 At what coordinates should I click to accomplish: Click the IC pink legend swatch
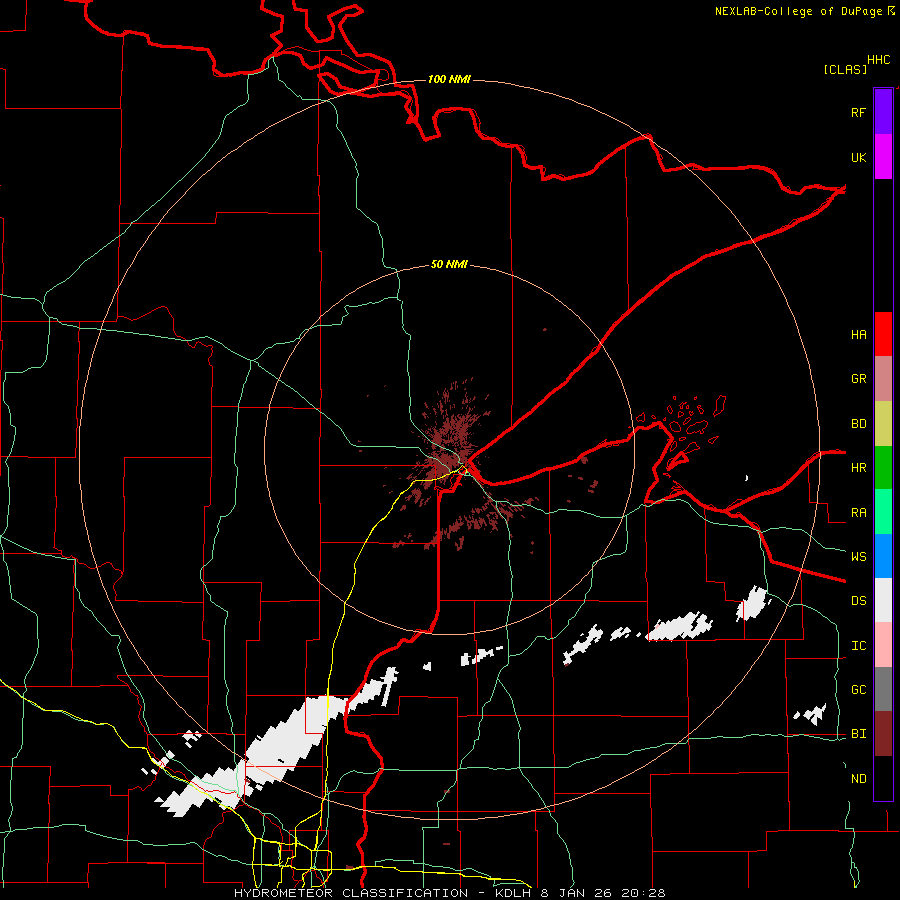pyautogui.click(x=883, y=645)
